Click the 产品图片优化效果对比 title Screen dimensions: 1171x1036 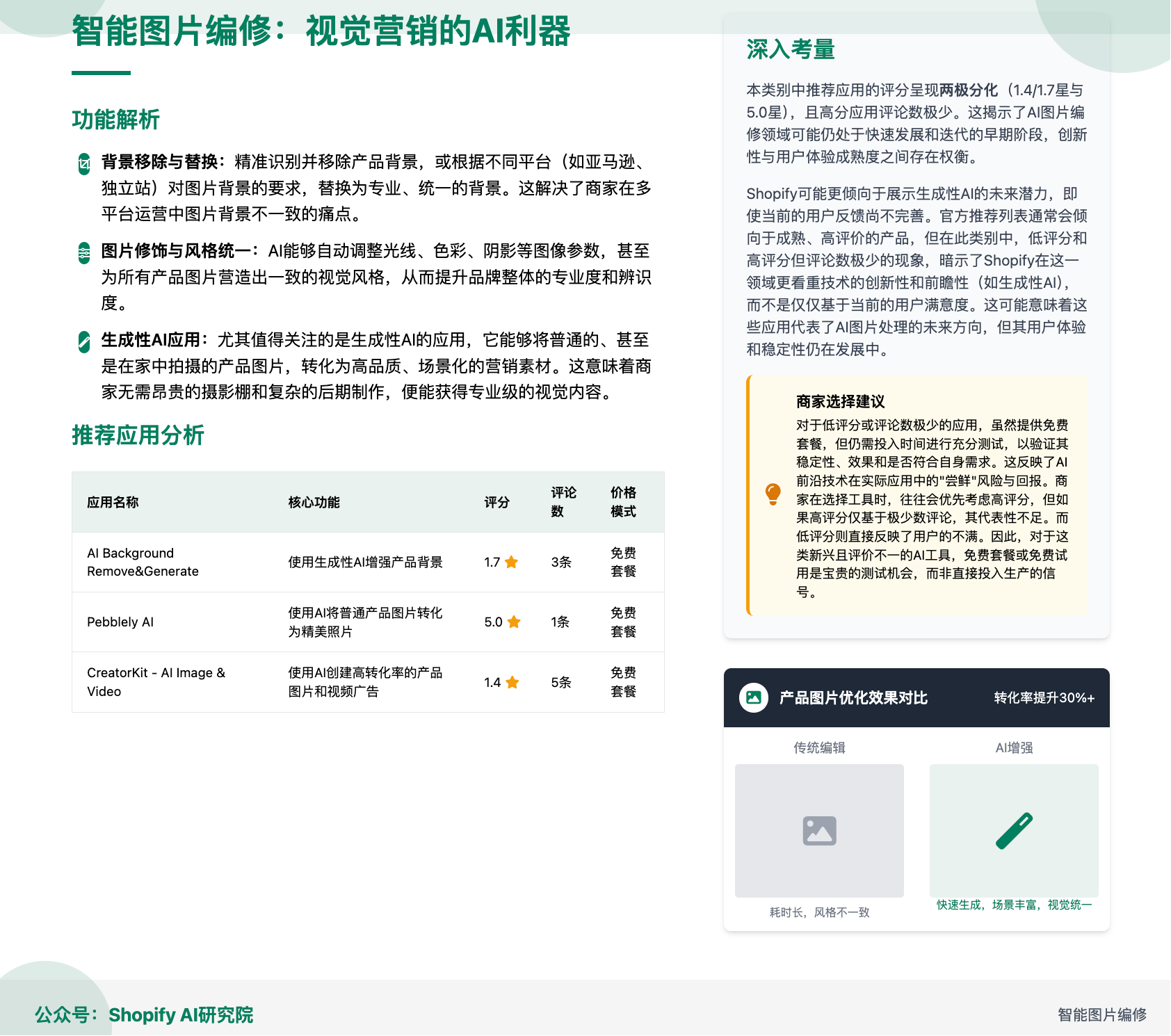[853, 697]
